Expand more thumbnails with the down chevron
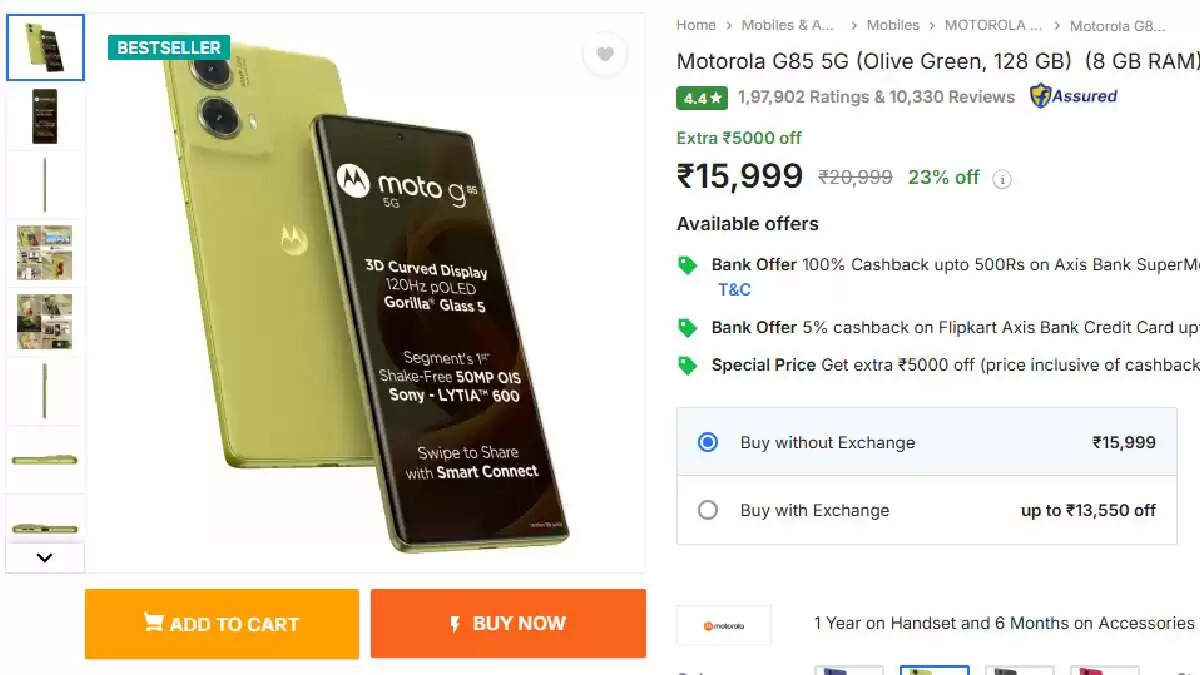The width and height of the screenshot is (1200, 675). (x=44, y=557)
